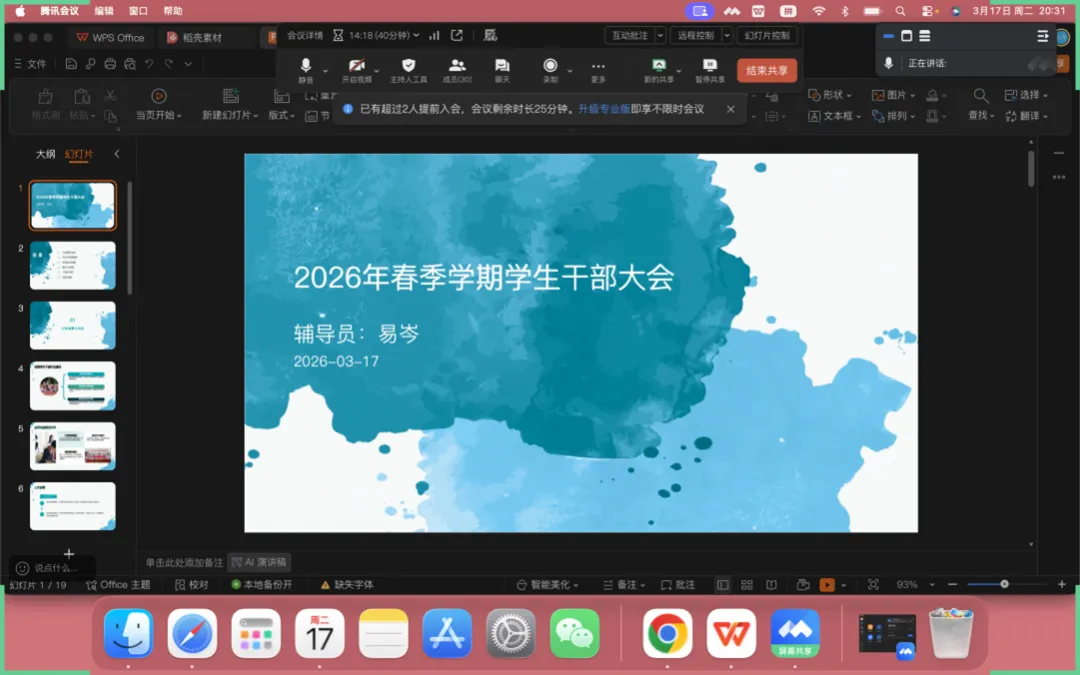Adjust the zoom slider in status bar
Viewport: 1080px width, 675px height.
point(1004,584)
